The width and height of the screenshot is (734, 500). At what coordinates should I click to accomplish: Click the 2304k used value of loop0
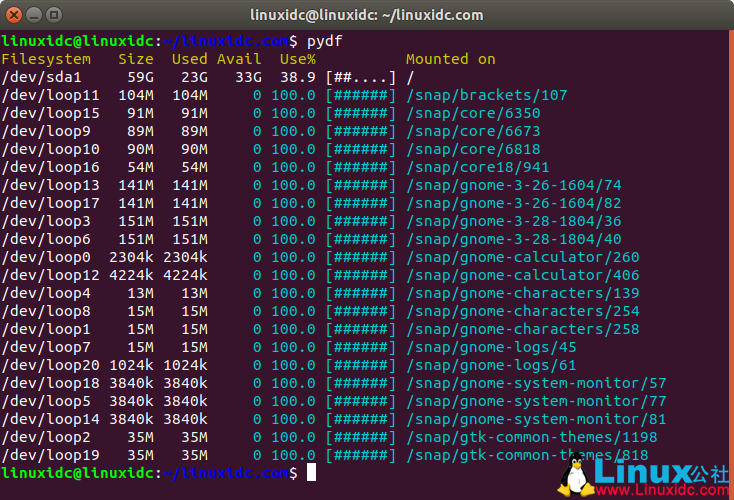(185, 257)
